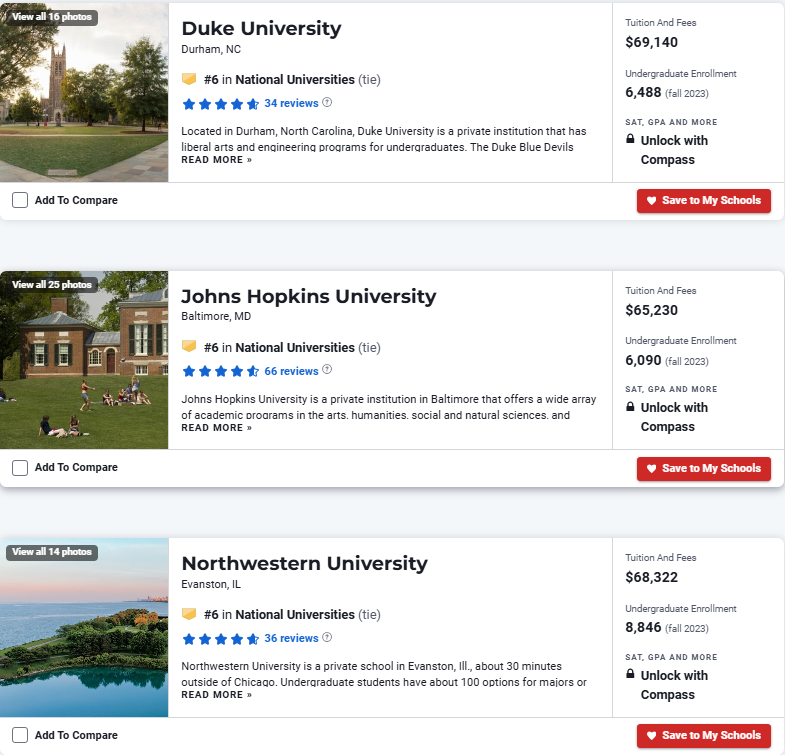785x755 pixels.
Task: Expand Johns Hopkins description with Read More
Action: [x=216, y=428]
